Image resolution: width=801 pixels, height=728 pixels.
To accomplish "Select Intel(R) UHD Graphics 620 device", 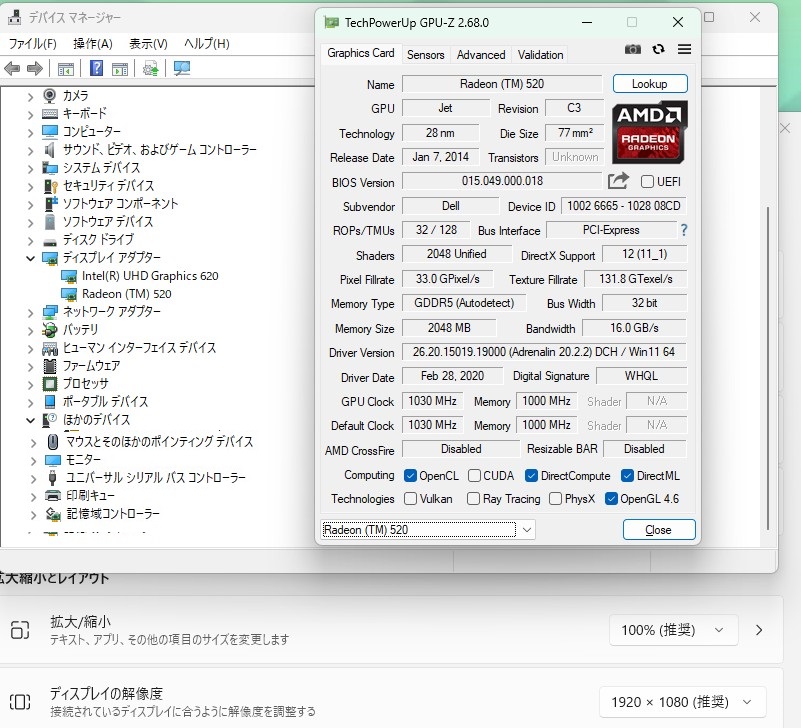I will point(150,276).
